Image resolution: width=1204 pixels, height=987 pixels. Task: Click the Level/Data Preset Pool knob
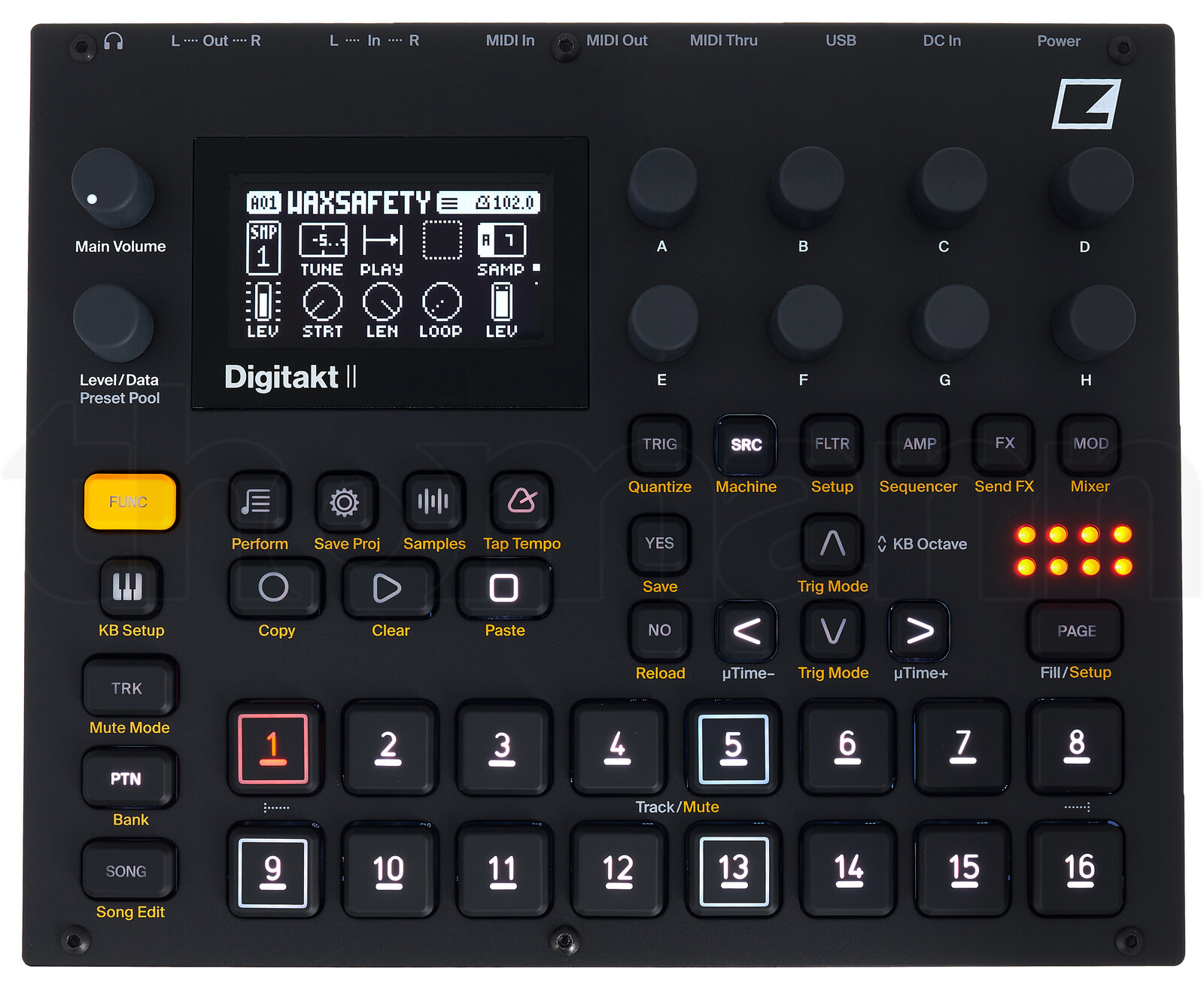tap(114, 323)
